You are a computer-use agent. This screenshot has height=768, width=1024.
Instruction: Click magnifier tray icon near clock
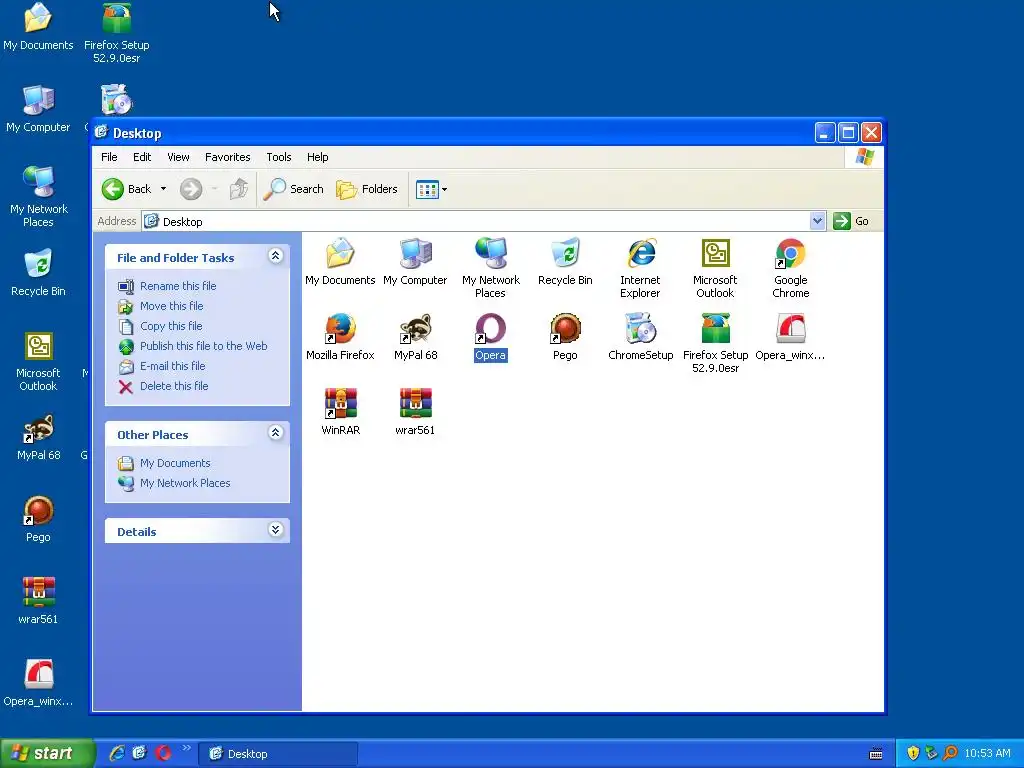pos(950,754)
